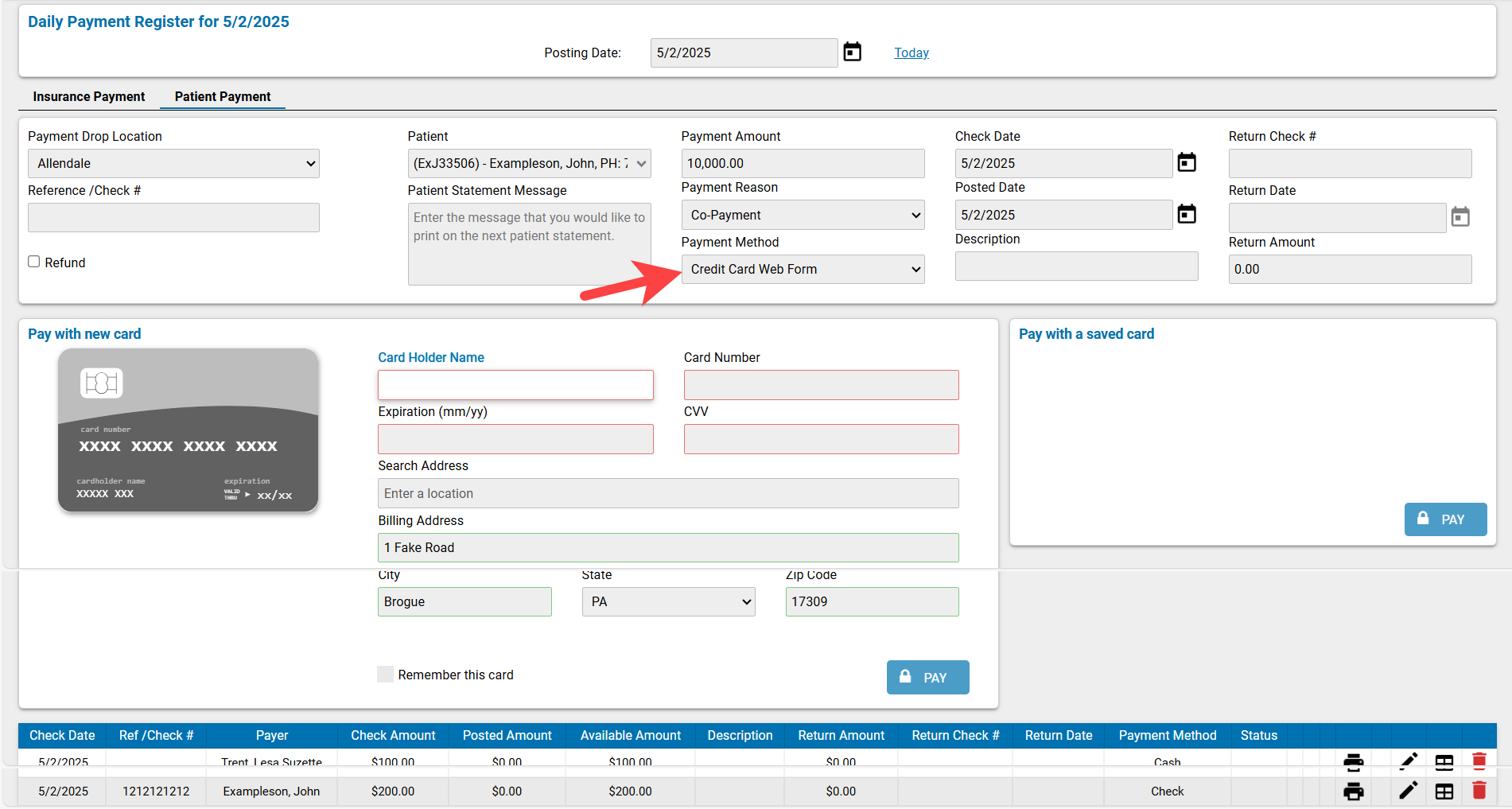Open the apply-payment grid icon for Exampleson, John
Viewport: 1512px width, 809px height.
(x=1444, y=791)
